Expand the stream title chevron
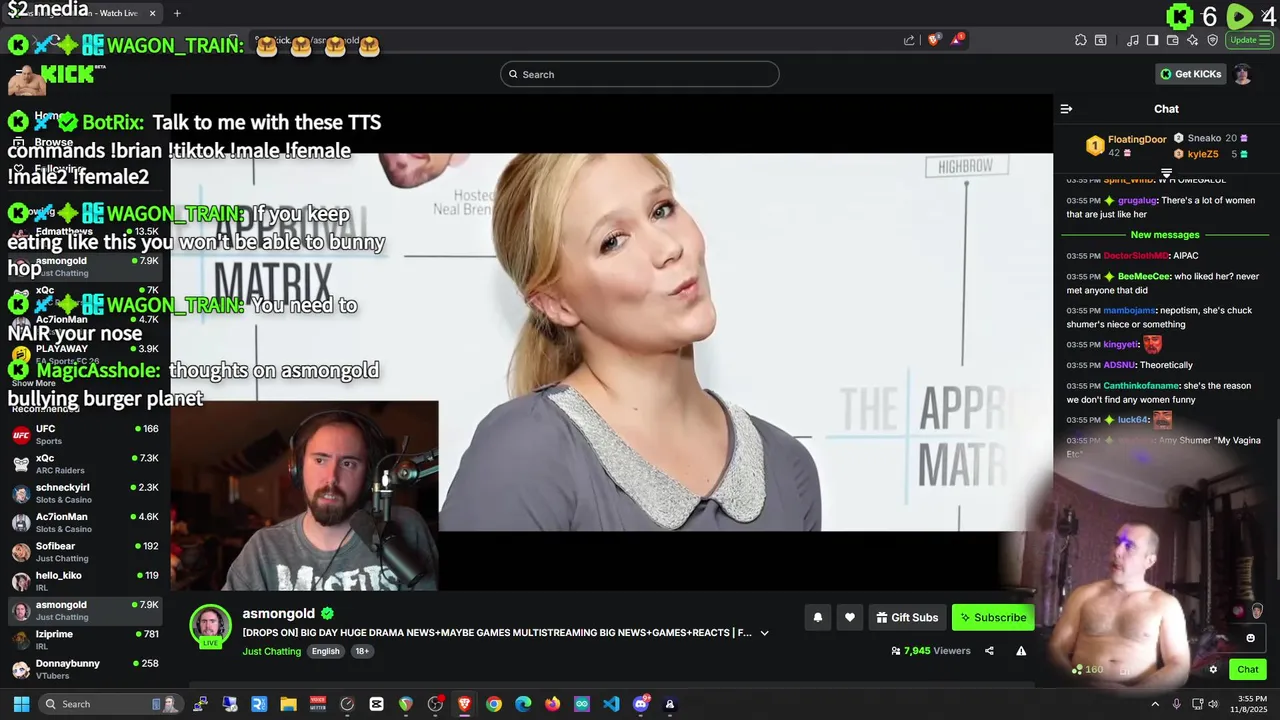1280x720 pixels. tap(764, 633)
